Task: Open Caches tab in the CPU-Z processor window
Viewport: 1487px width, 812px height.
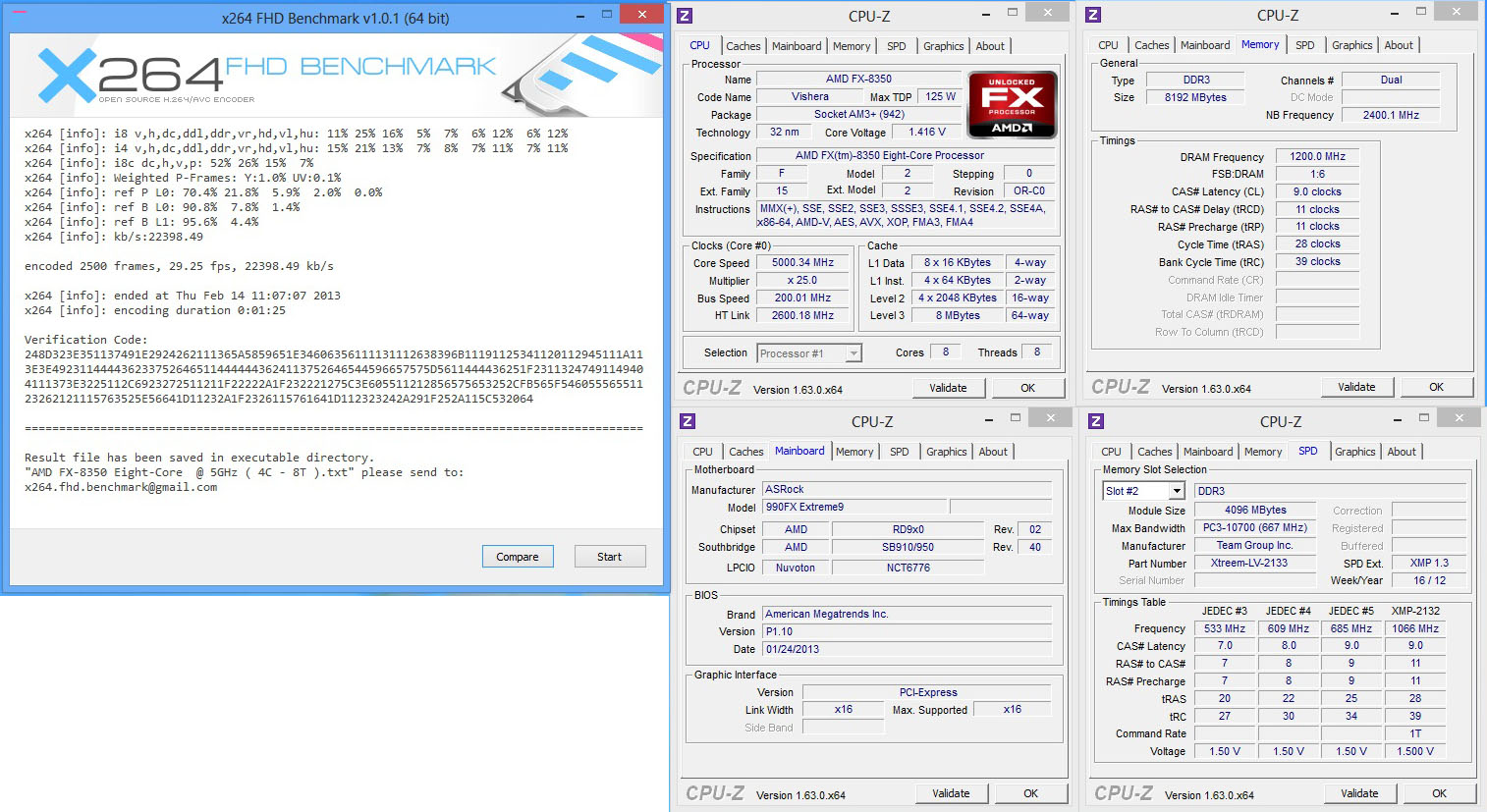Action: (x=743, y=46)
